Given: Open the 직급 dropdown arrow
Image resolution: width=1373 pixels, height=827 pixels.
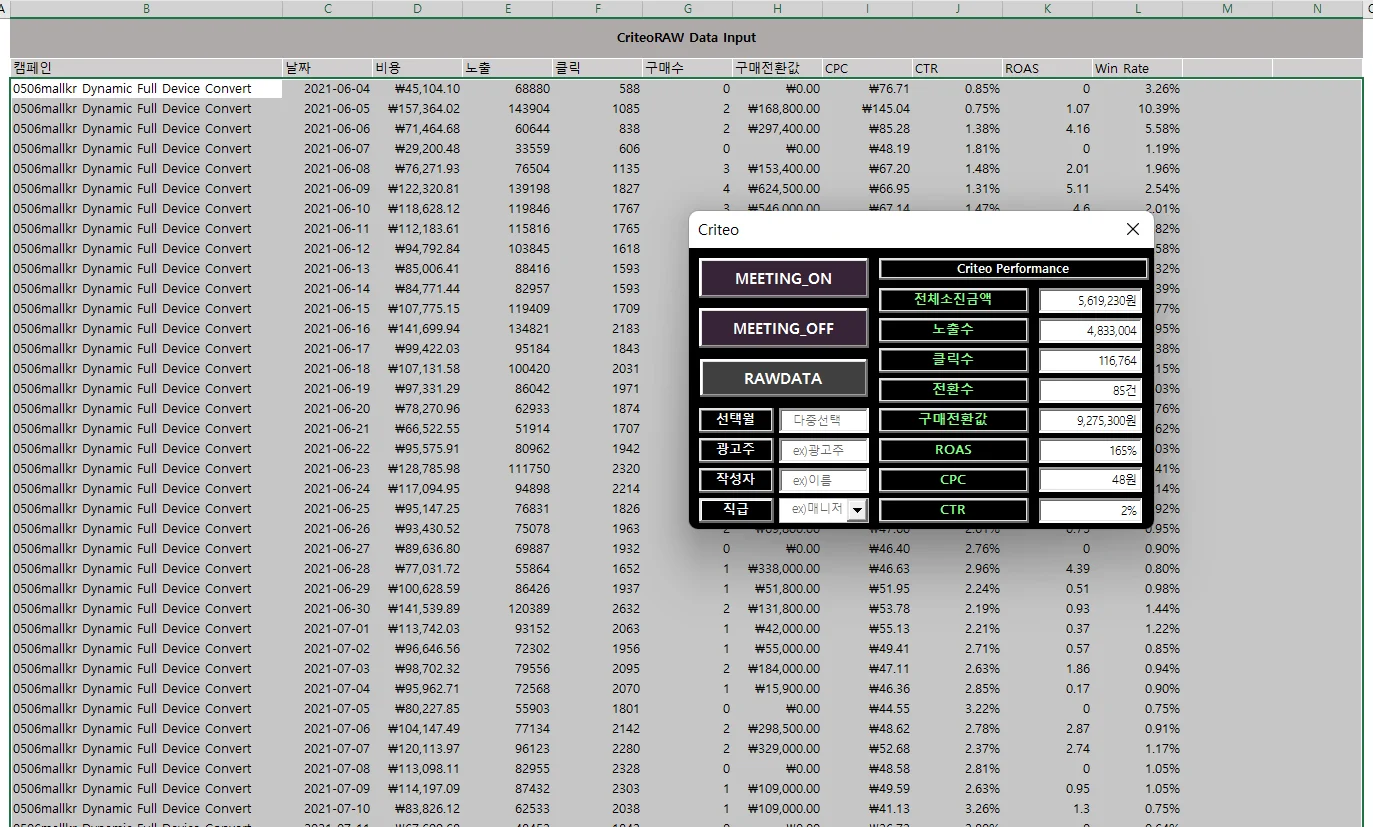Looking at the screenshot, I should coord(857,510).
